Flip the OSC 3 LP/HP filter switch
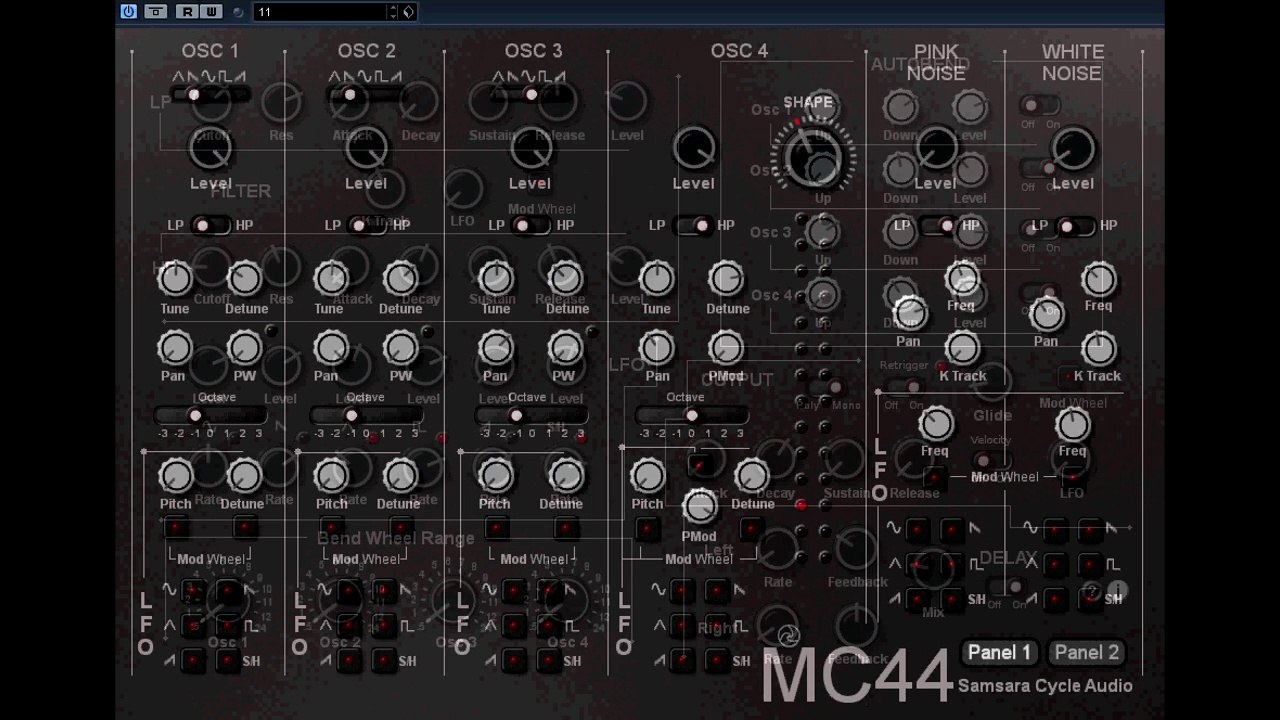 coord(531,226)
